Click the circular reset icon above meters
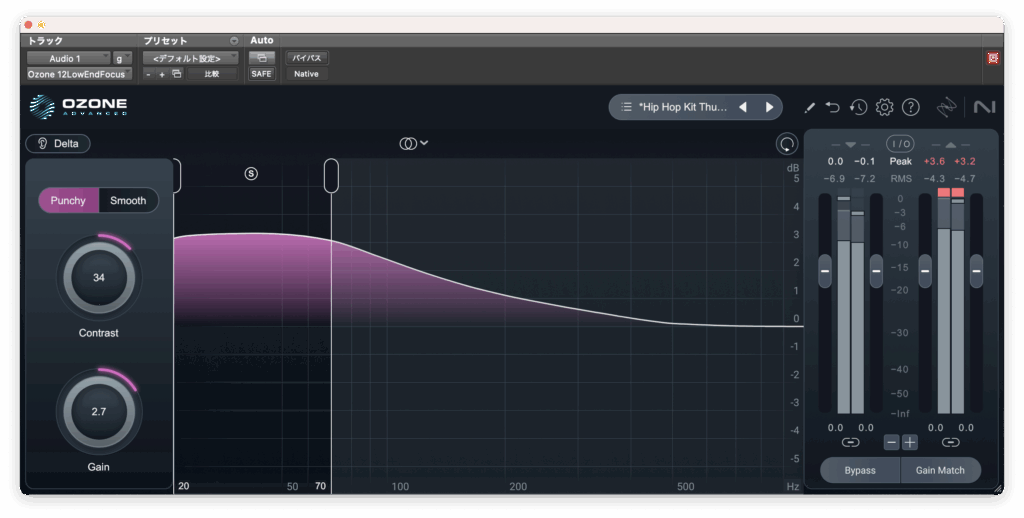The height and width of the screenshot is (518, 1024). tap(787, 144)
